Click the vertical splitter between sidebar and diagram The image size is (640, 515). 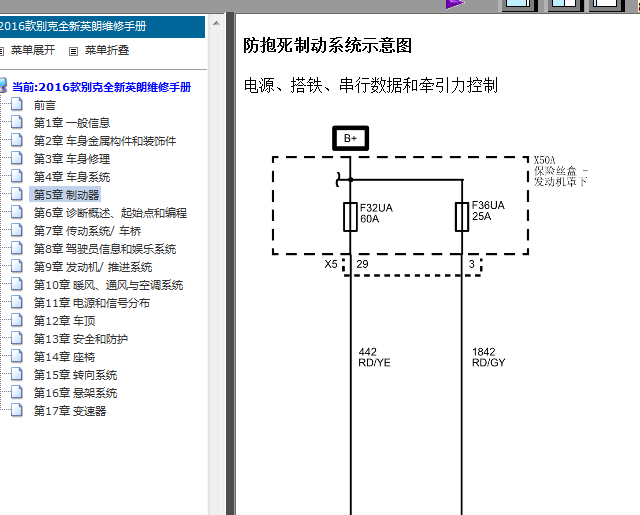click(230, 264)
